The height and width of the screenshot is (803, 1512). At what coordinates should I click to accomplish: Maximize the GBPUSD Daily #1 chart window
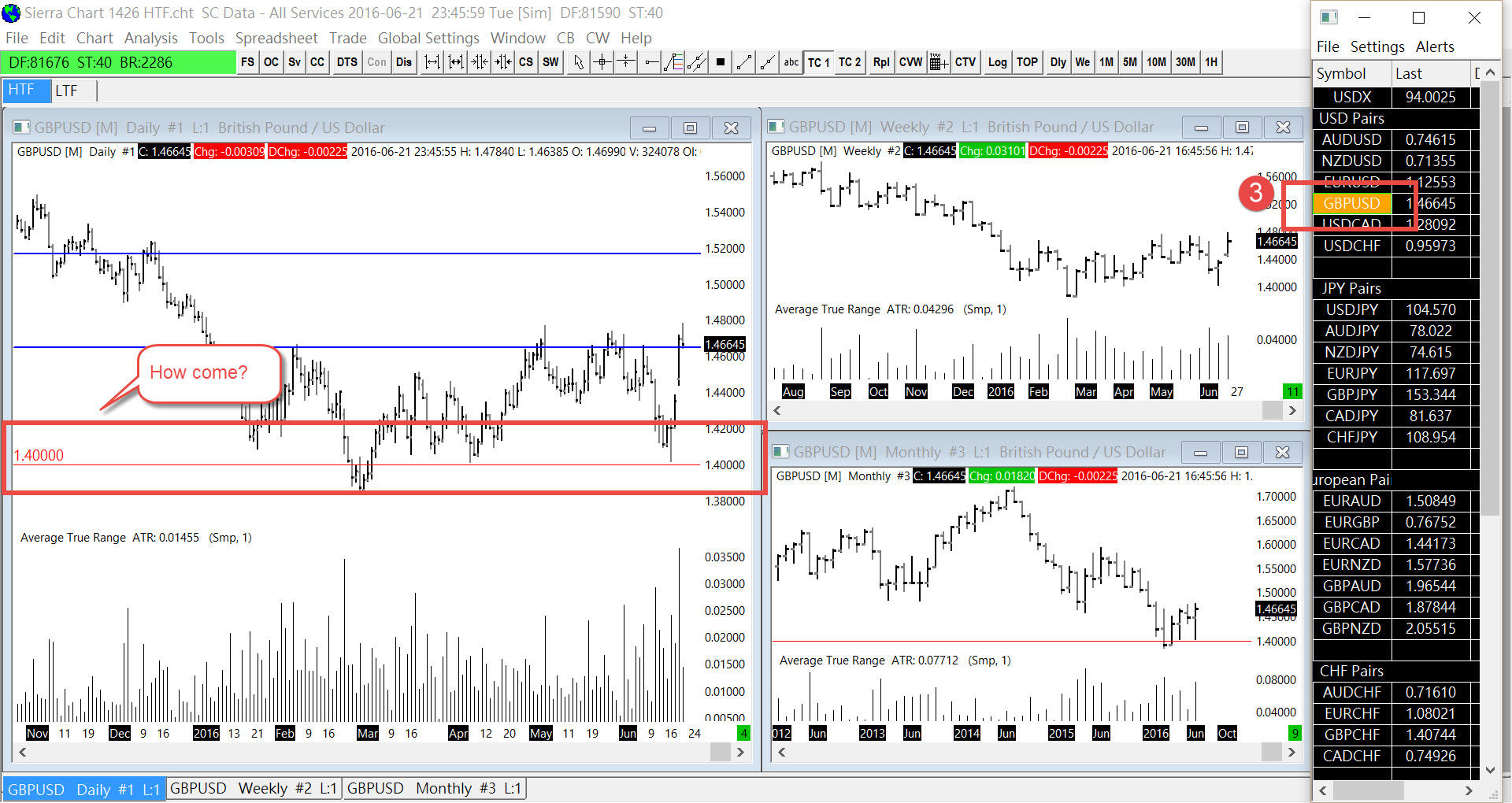pyautogui.click(x=690, y=128)
